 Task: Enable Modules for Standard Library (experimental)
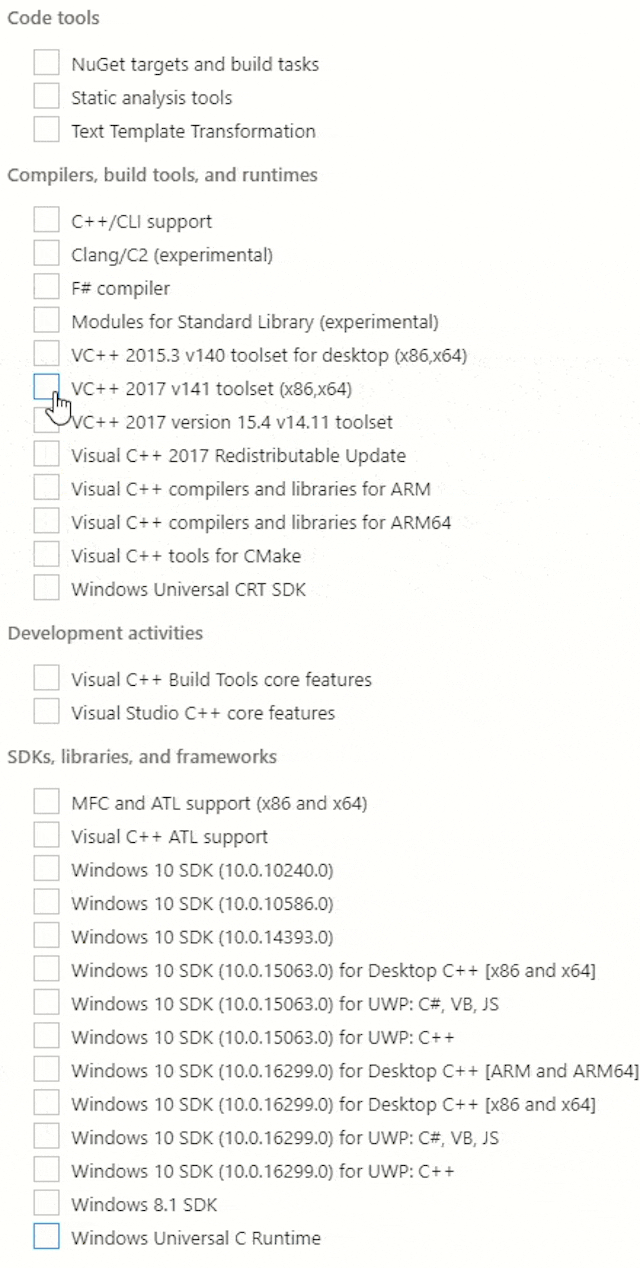[45, 320]
